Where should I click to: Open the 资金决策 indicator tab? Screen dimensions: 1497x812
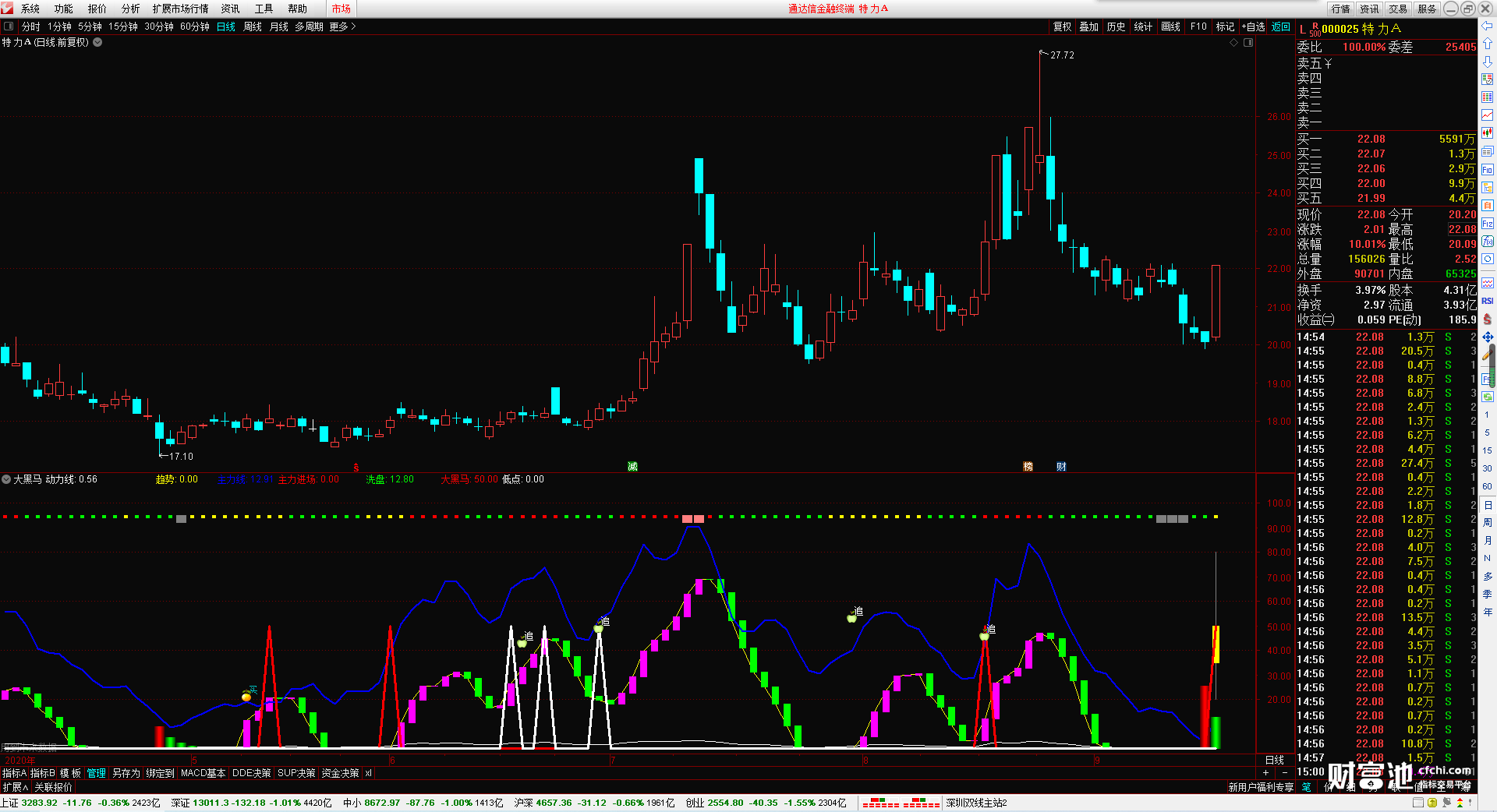tap(340, 773)
